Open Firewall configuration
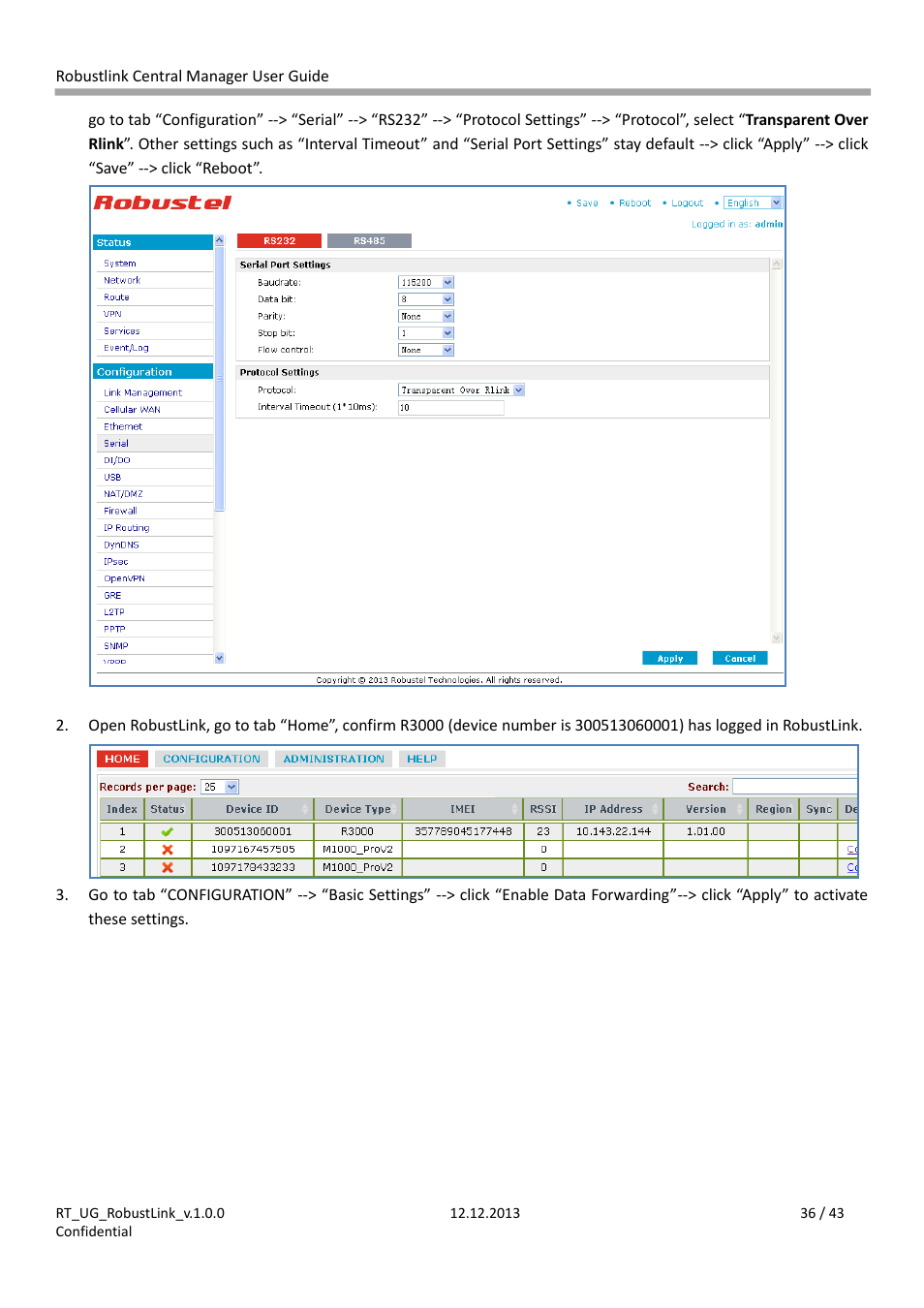This screenshot has height=1308, width=924. tap(120, 511)
